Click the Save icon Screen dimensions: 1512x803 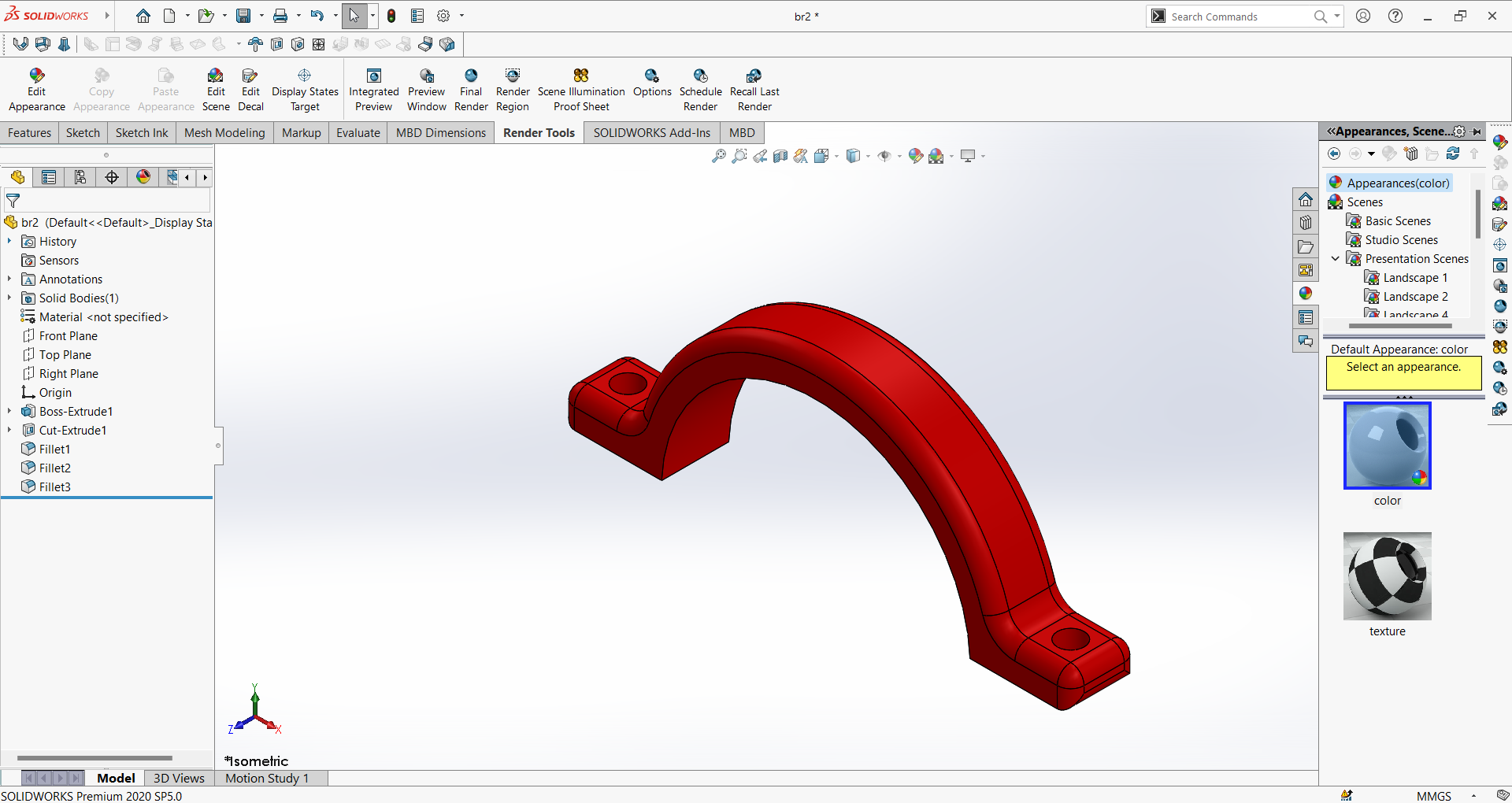(243, 16)
